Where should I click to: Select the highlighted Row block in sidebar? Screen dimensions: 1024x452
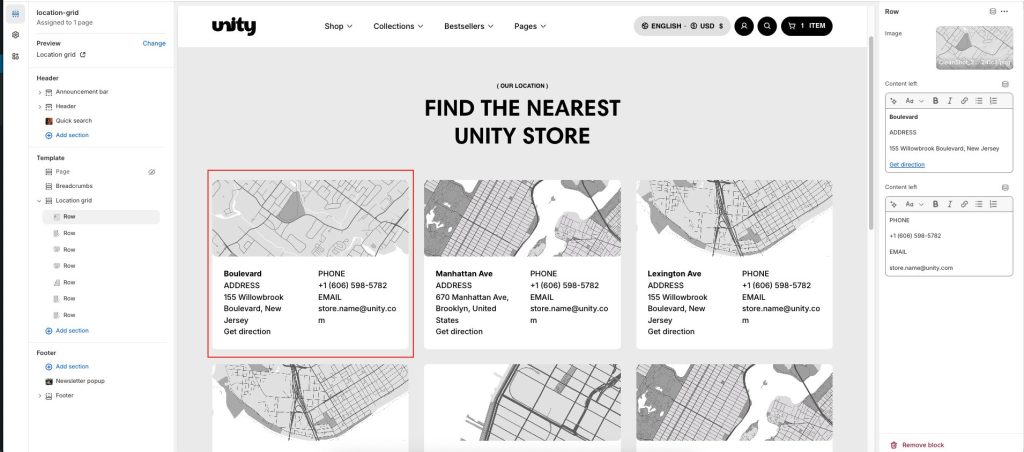click(101, 217)
